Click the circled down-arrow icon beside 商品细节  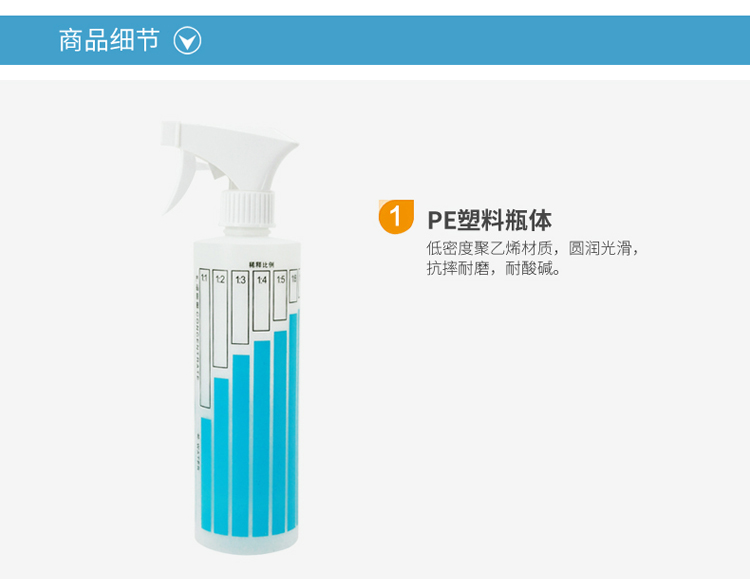(x=187, y=41)
